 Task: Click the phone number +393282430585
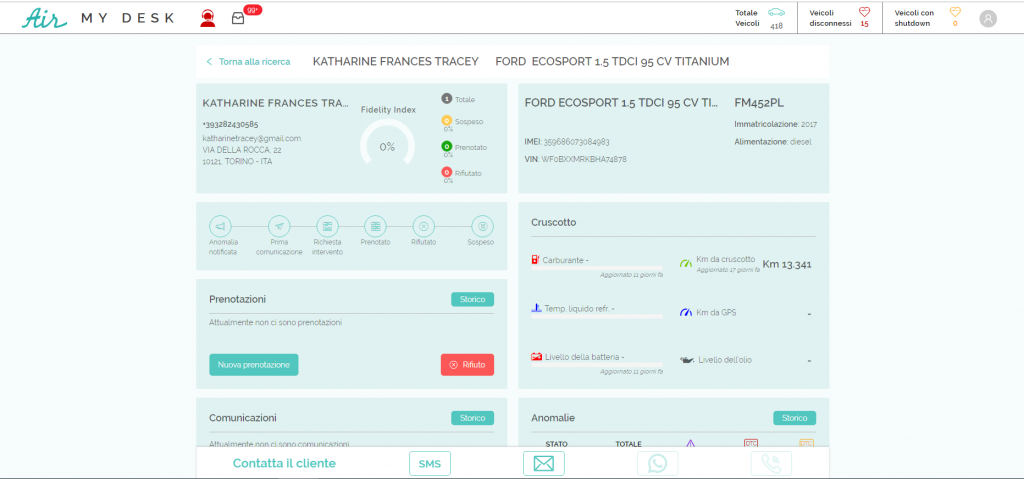click(230, 124)
